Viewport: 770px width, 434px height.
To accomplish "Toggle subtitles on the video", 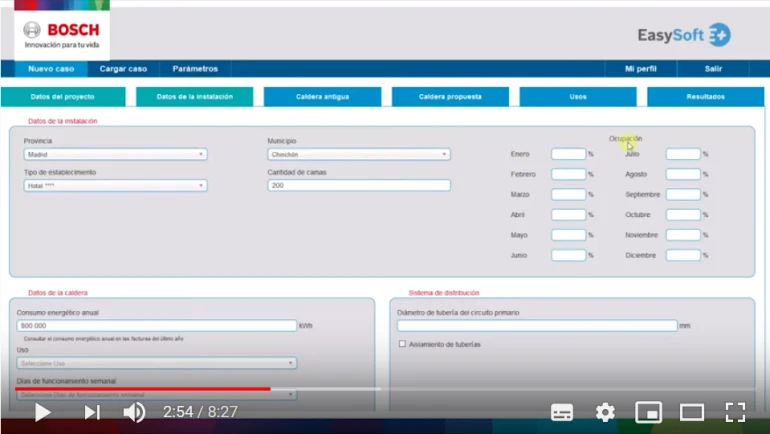I will [562, 412].
